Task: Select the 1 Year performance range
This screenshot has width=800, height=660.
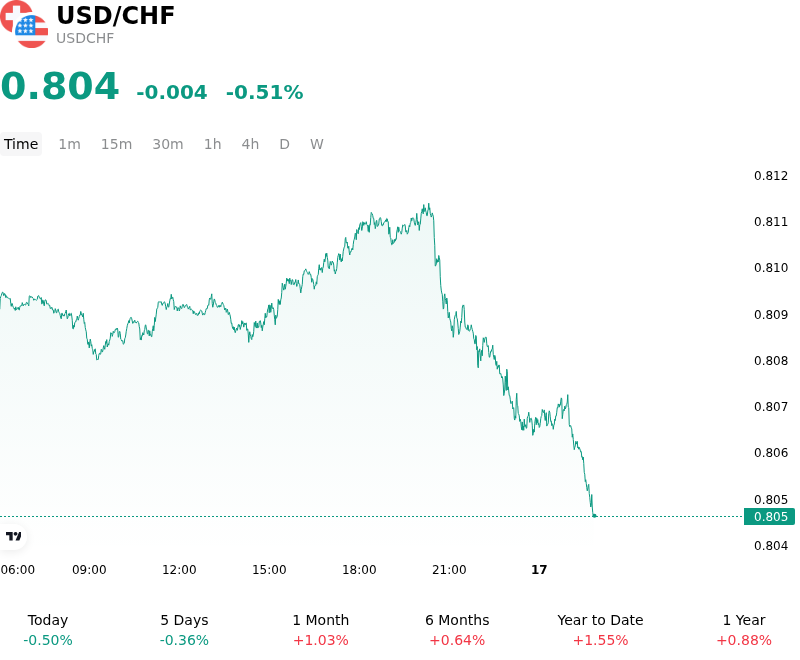Action: pos(744,630)
